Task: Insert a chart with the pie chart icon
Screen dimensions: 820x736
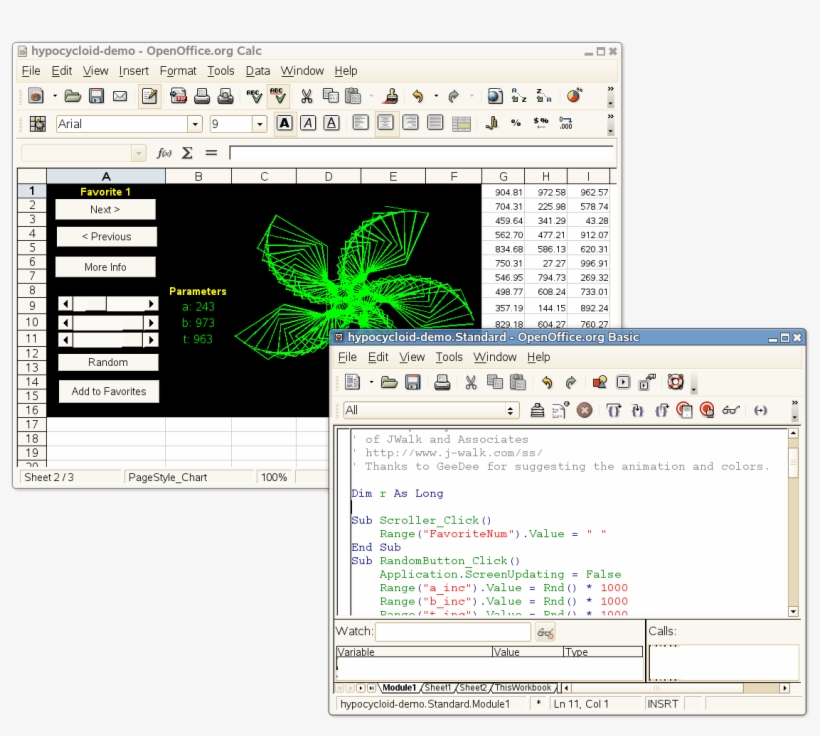Action: tap(572, 95)
